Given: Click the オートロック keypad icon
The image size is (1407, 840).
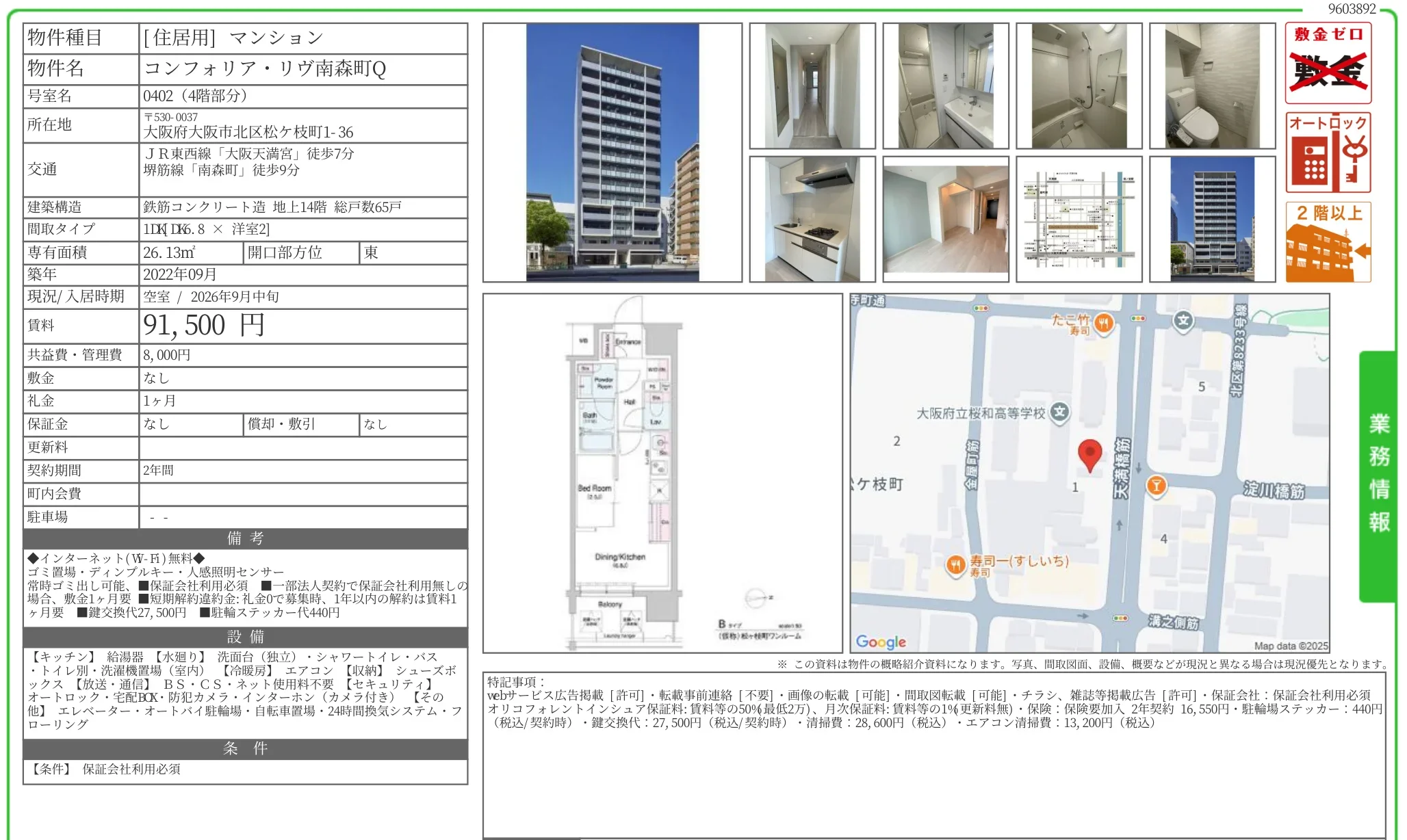Looking at the screenshot, I should coord(1328,153).
